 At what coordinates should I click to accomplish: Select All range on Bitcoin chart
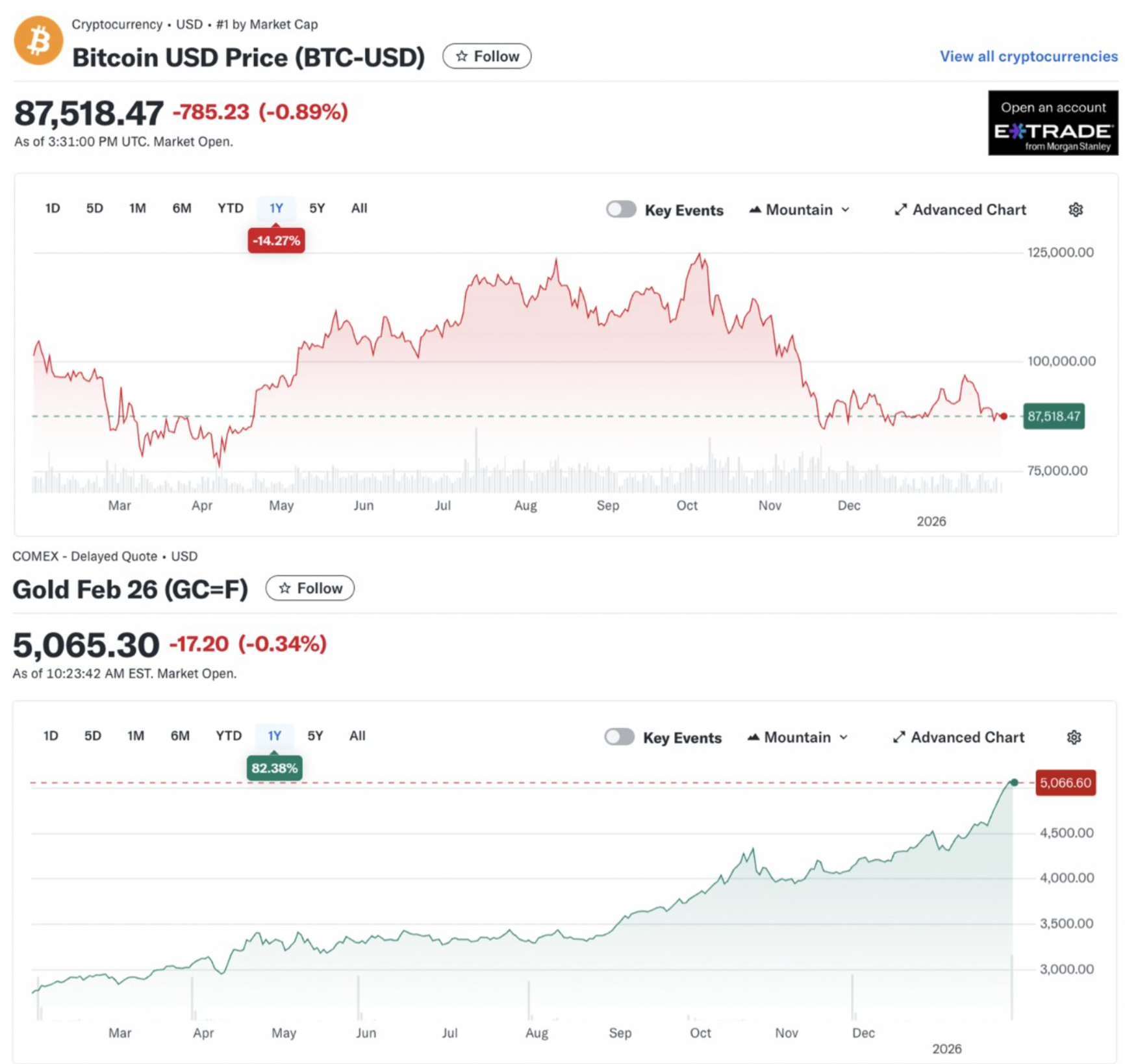pos(359,209)
